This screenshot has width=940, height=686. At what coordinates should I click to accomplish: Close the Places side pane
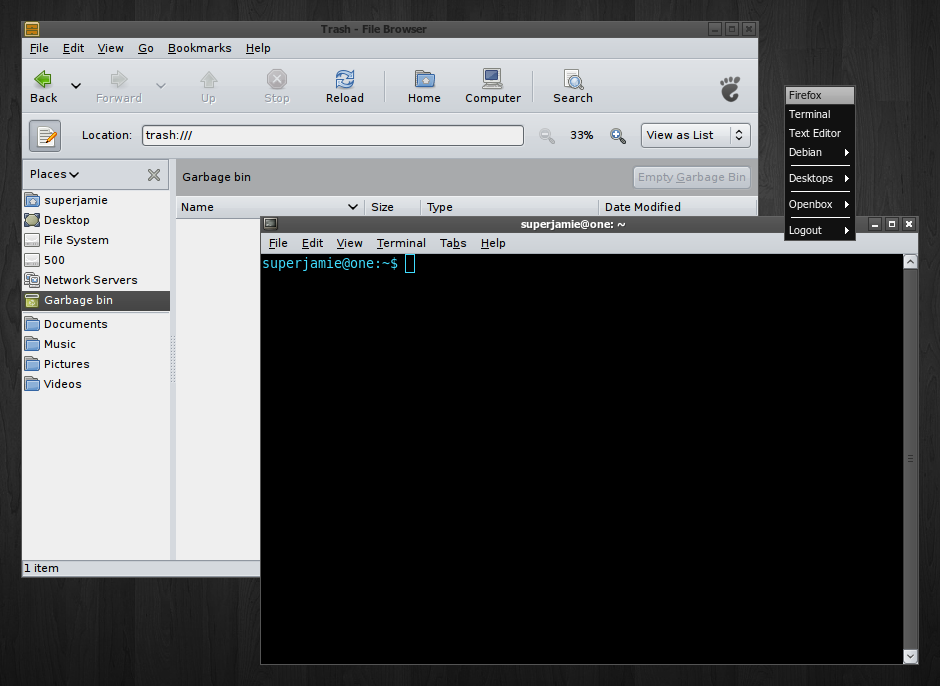(x=154, y=174)
